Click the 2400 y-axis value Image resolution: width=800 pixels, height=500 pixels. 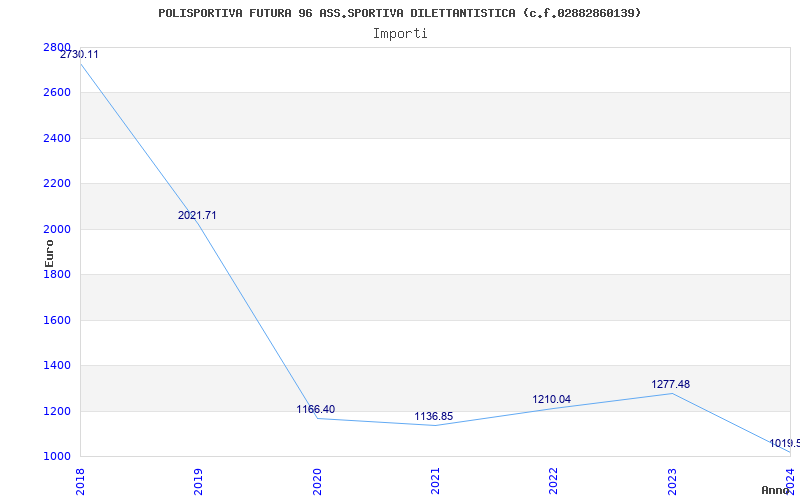[57, 138]
